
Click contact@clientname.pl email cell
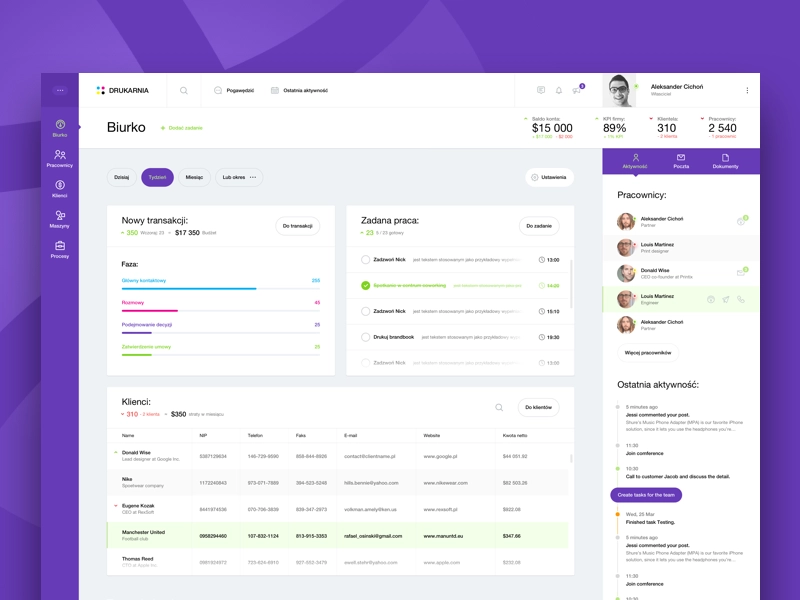click(369, 456)
